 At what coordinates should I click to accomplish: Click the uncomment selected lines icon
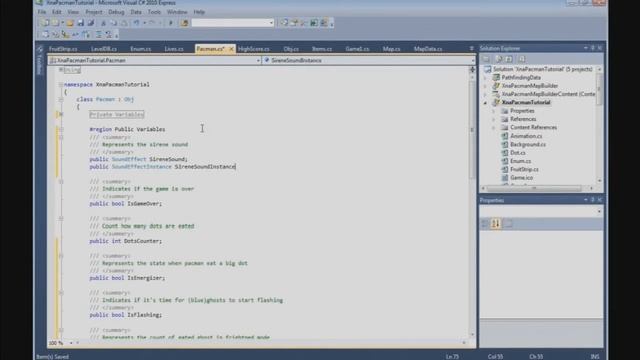[x=109, y=35]
